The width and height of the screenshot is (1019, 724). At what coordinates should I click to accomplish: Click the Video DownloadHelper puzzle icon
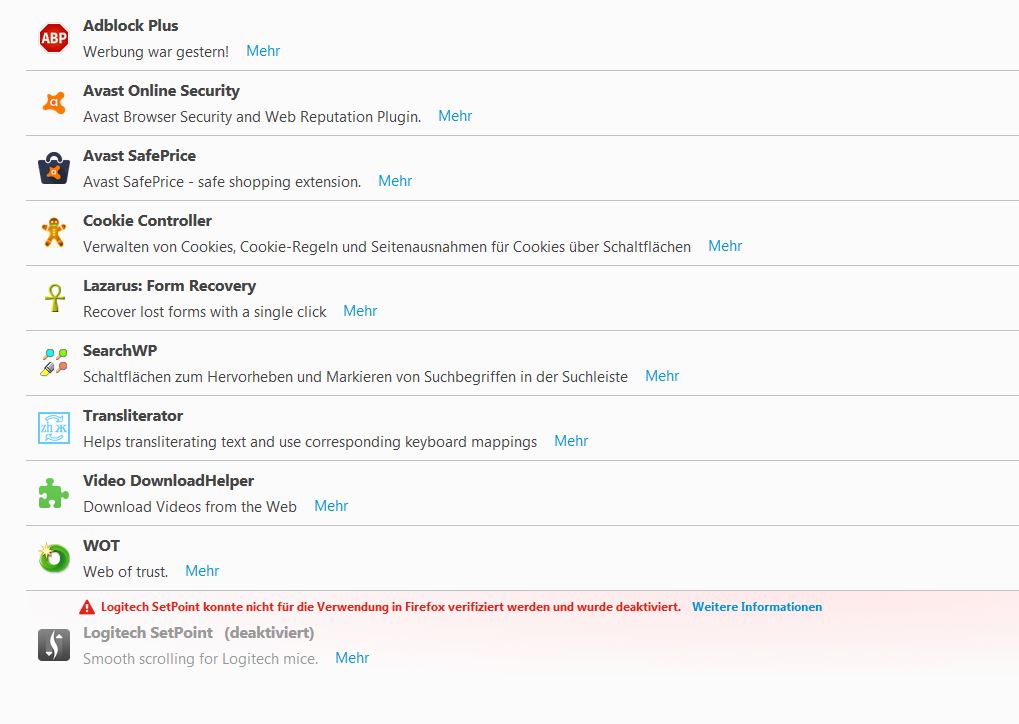click(54, 493)
